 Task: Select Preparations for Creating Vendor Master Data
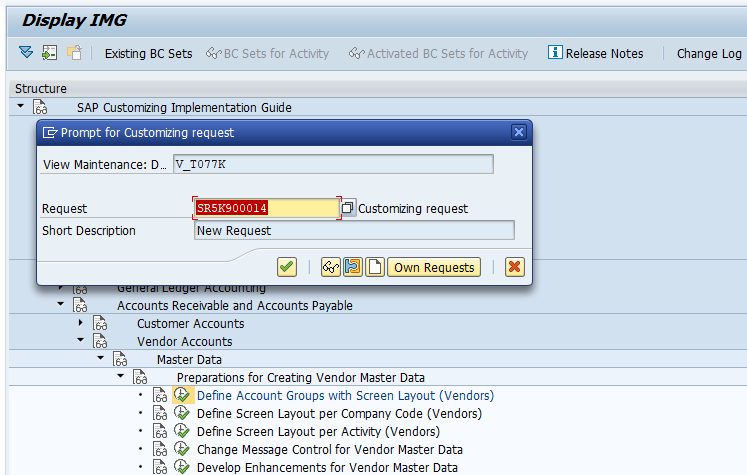(x=301, y=378)
